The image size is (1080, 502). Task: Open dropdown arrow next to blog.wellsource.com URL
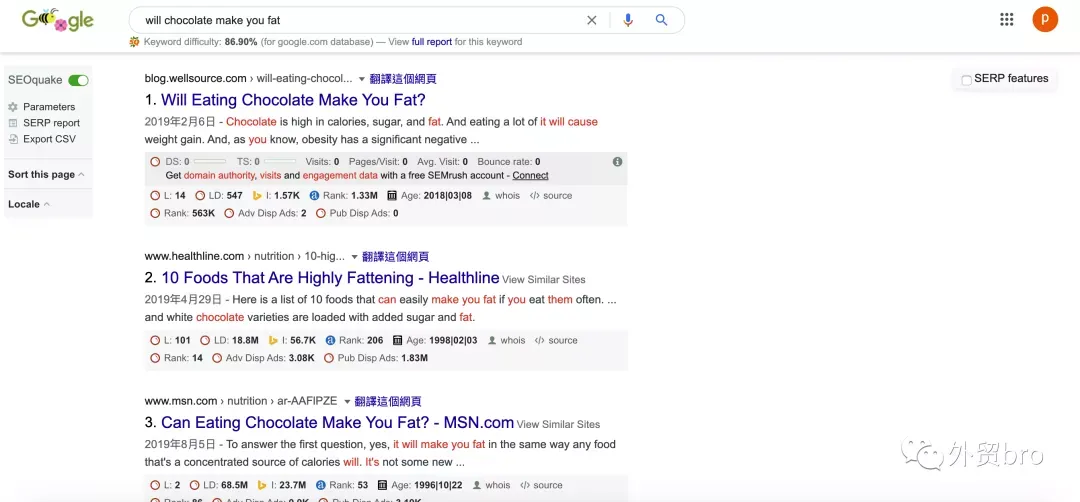(x=362, y=79)
